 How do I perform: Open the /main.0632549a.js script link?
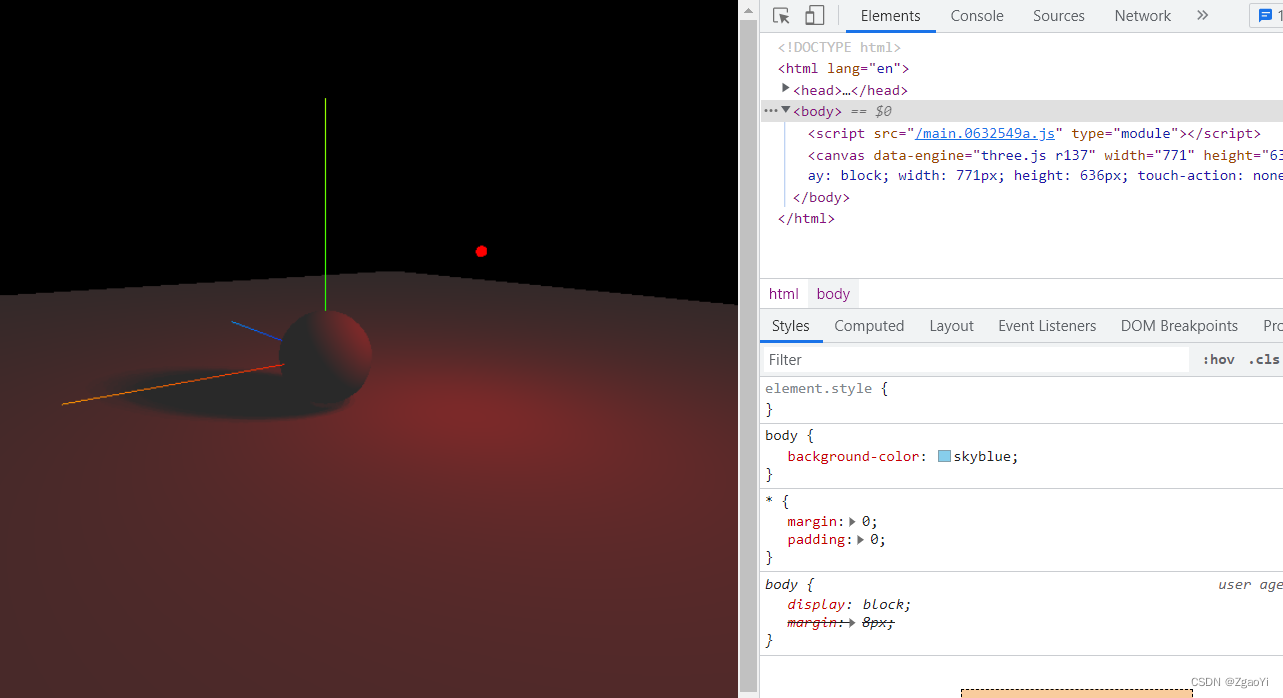point(985,133)
